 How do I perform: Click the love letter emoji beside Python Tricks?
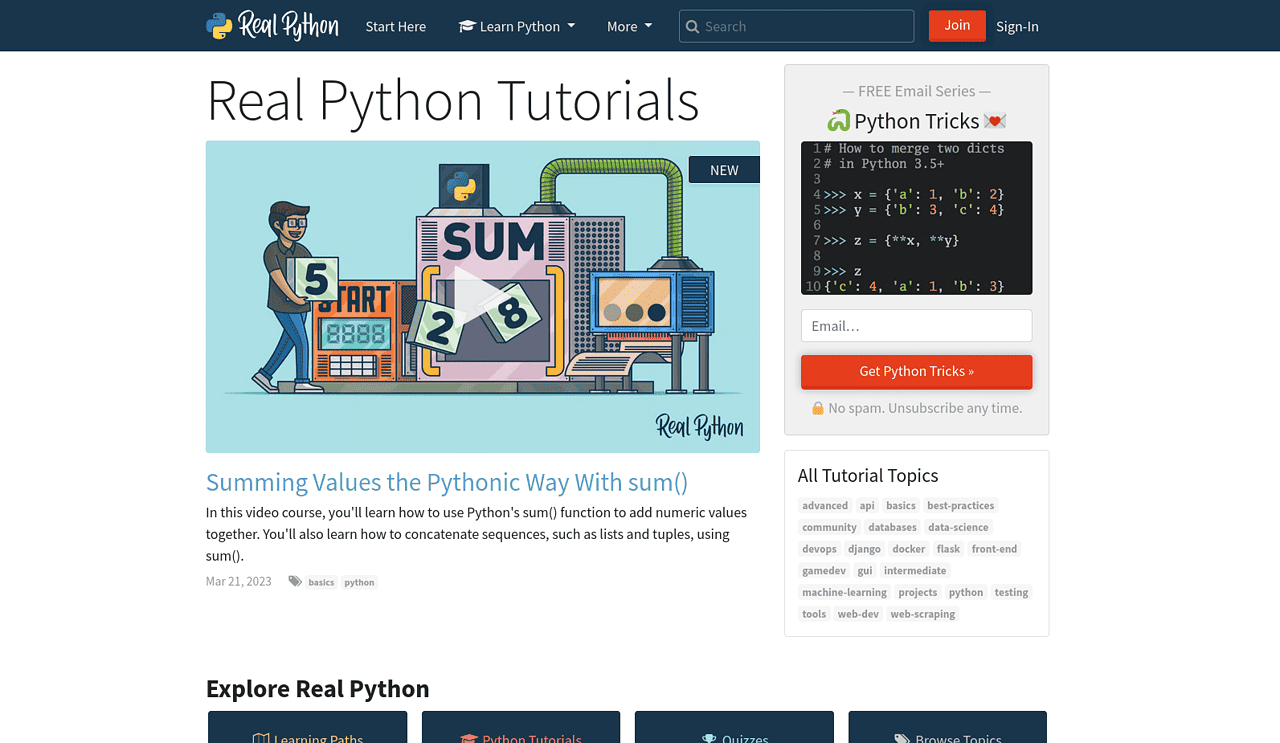[994, 121]
